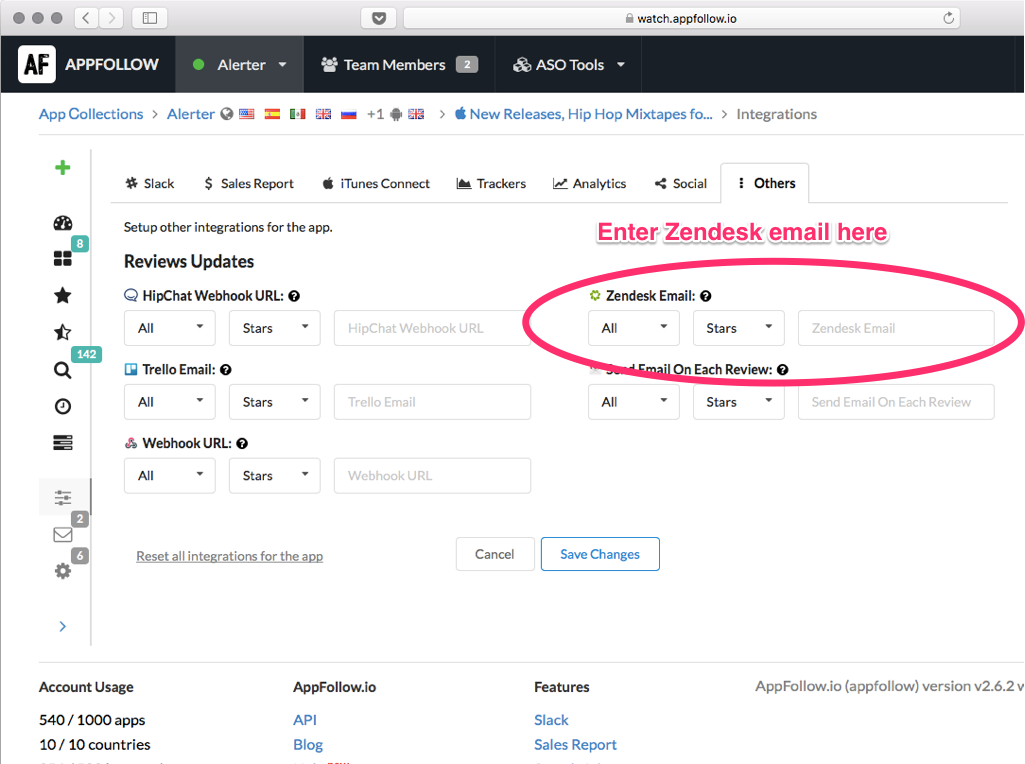Click the Cancel button
The width and height of the screenshot is (1025, 764).
point(495,554)
